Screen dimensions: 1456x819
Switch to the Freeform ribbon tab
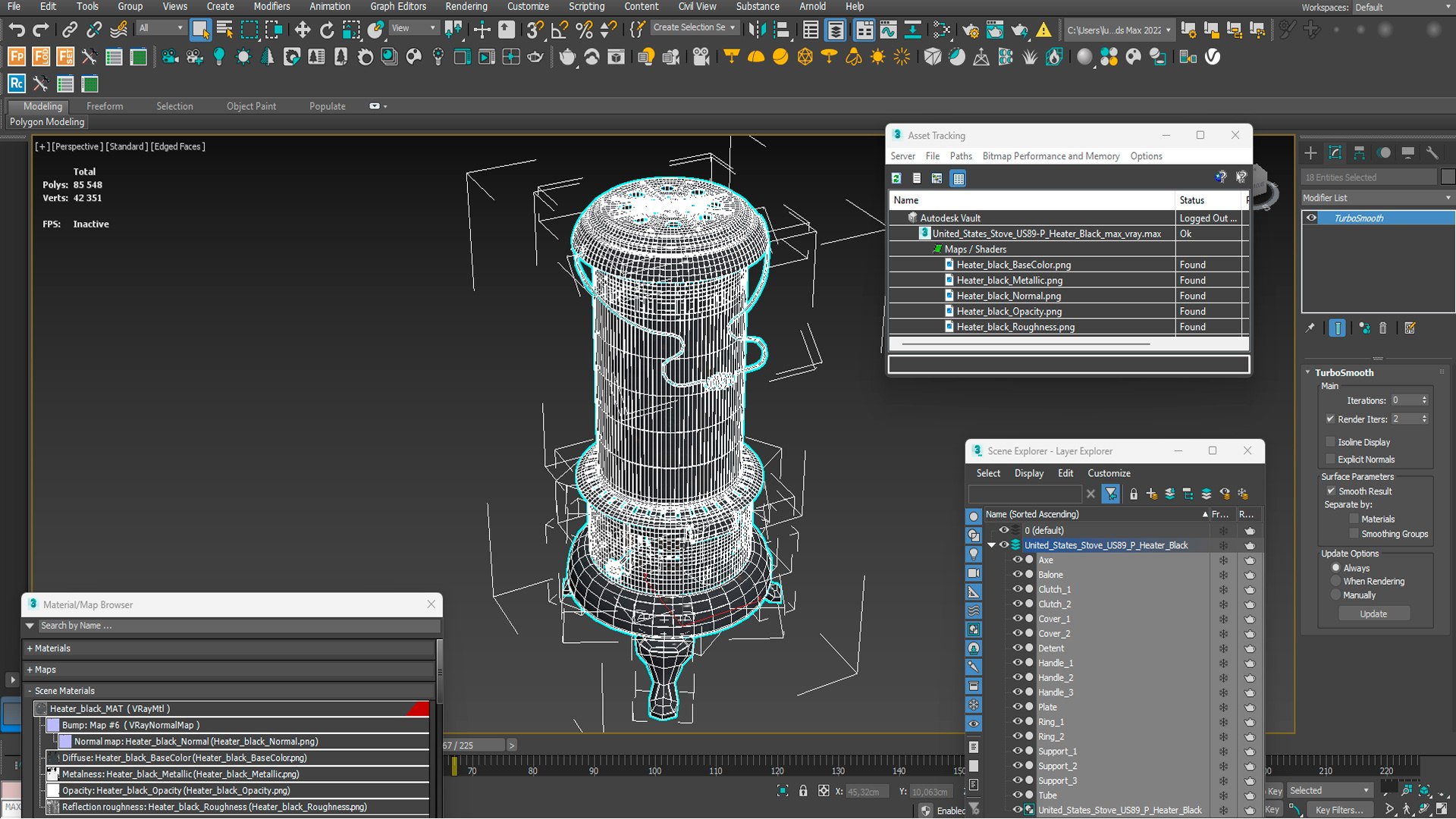[105, 106]
